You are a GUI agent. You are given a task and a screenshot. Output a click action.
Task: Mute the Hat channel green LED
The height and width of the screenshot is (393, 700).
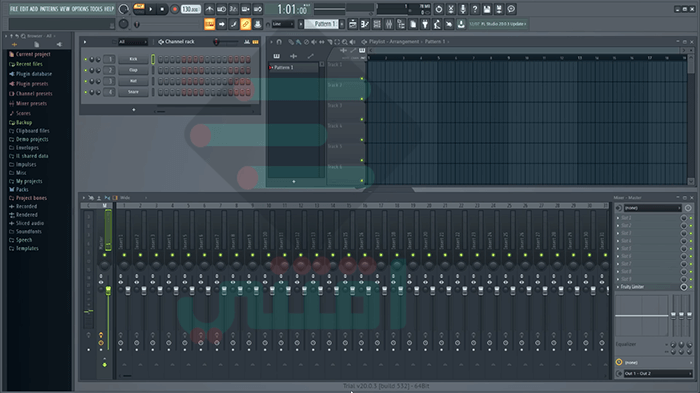pos(85,81)
